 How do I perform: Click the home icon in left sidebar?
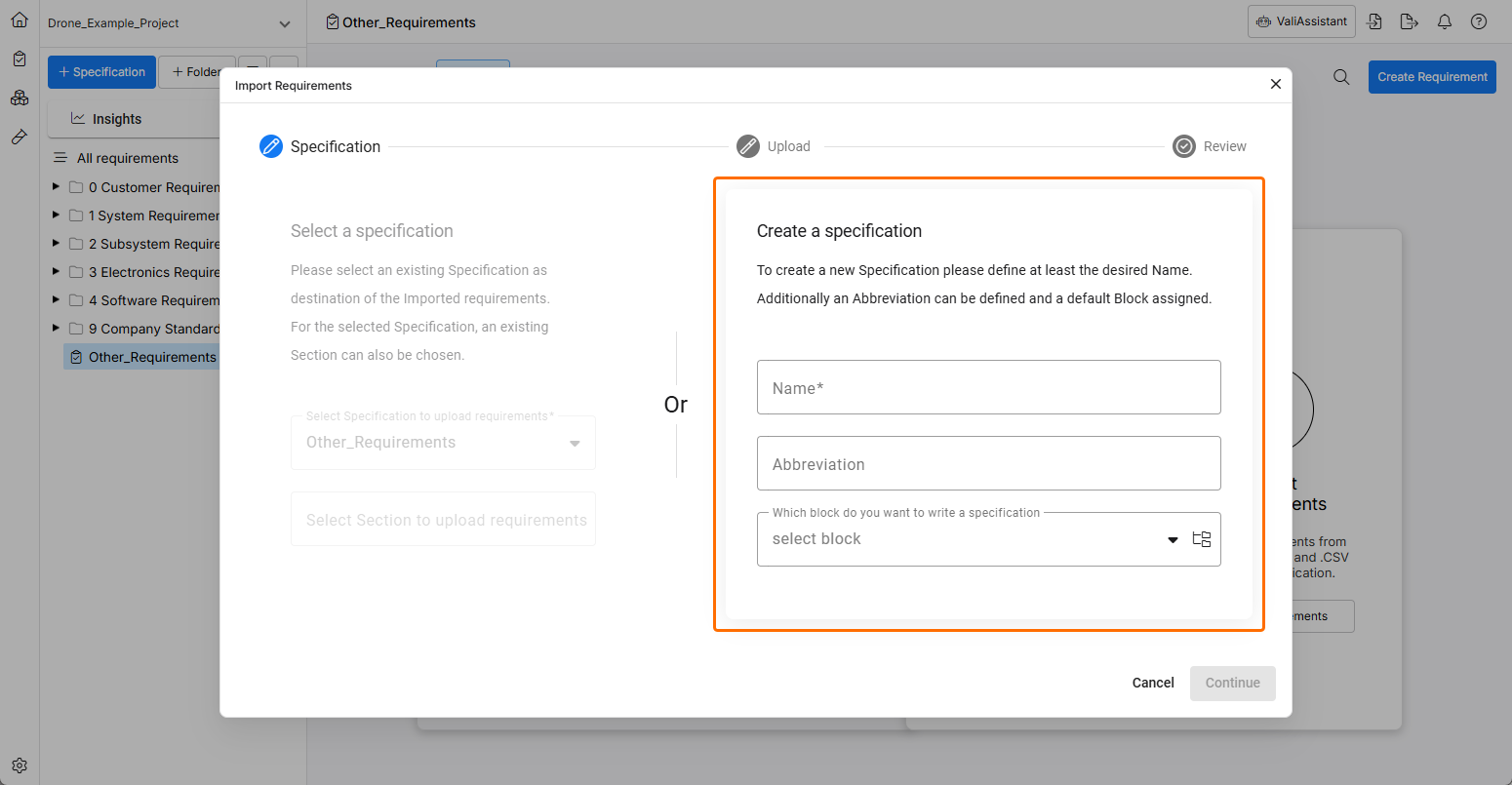[x=20, y=20]
